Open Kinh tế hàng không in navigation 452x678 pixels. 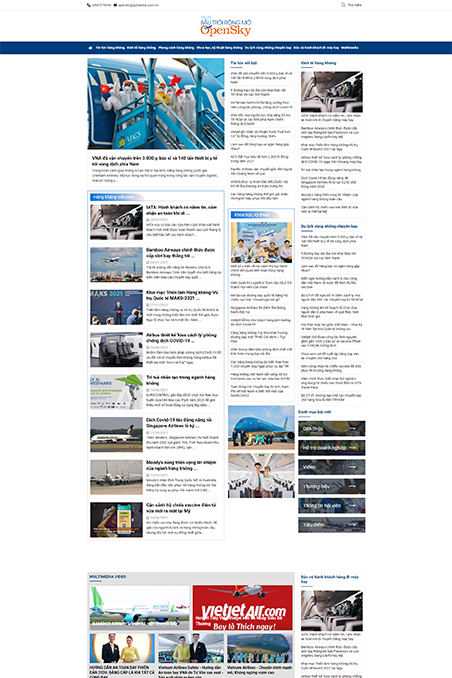tap(141, 48)
